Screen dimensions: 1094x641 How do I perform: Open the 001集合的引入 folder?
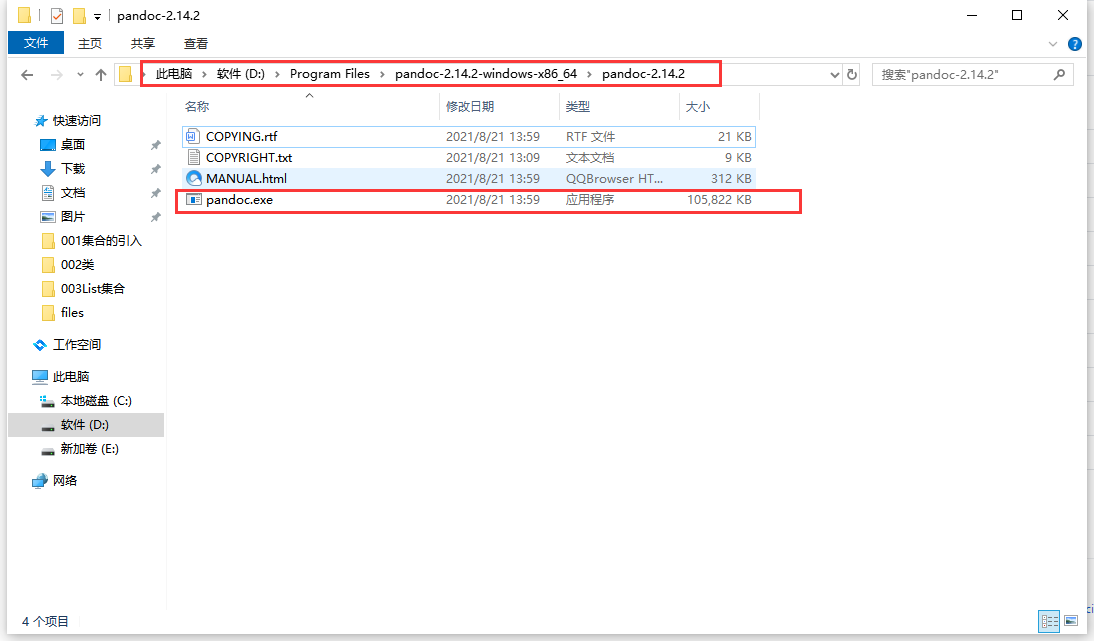(100, 241)
